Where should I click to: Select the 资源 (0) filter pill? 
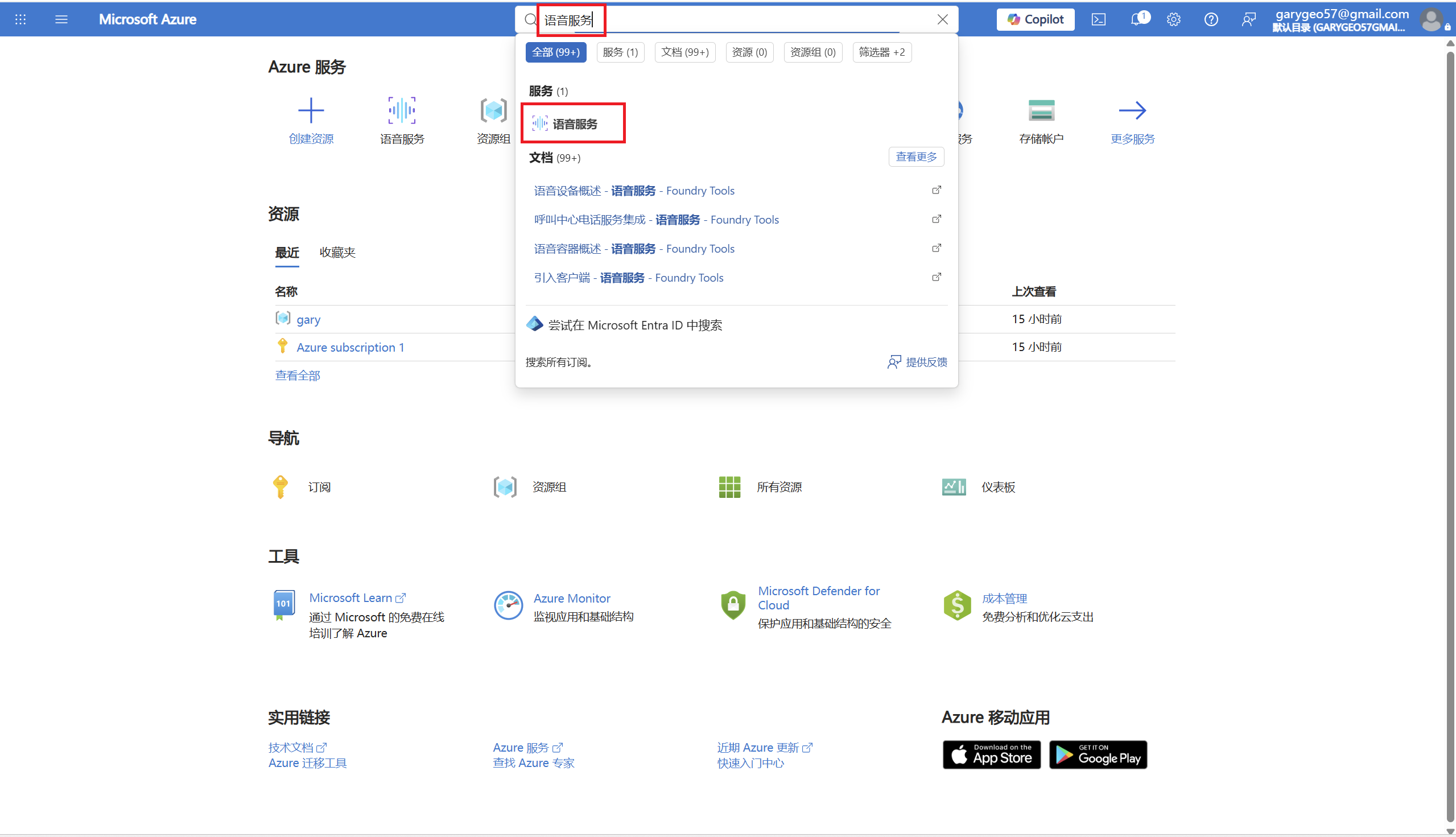(749, 52)
